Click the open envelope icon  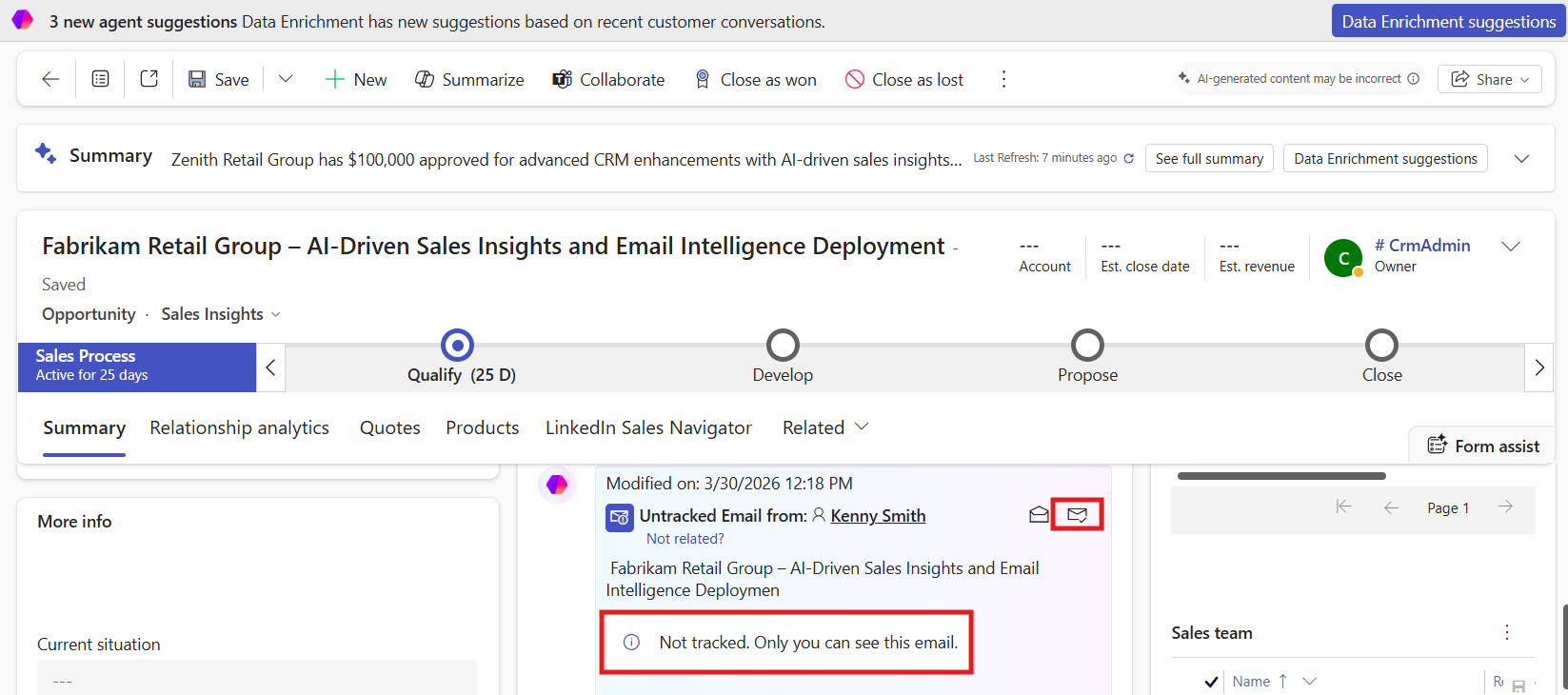1039,515
